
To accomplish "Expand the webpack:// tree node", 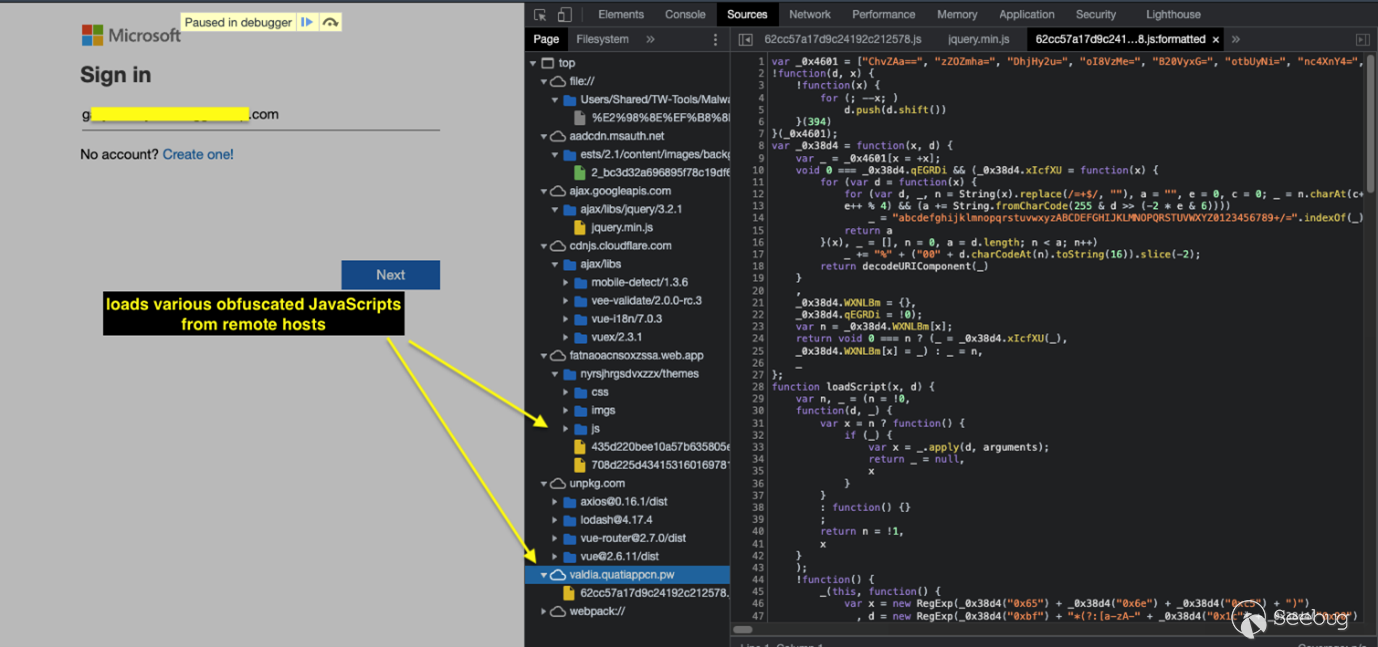I will (545, 611).
